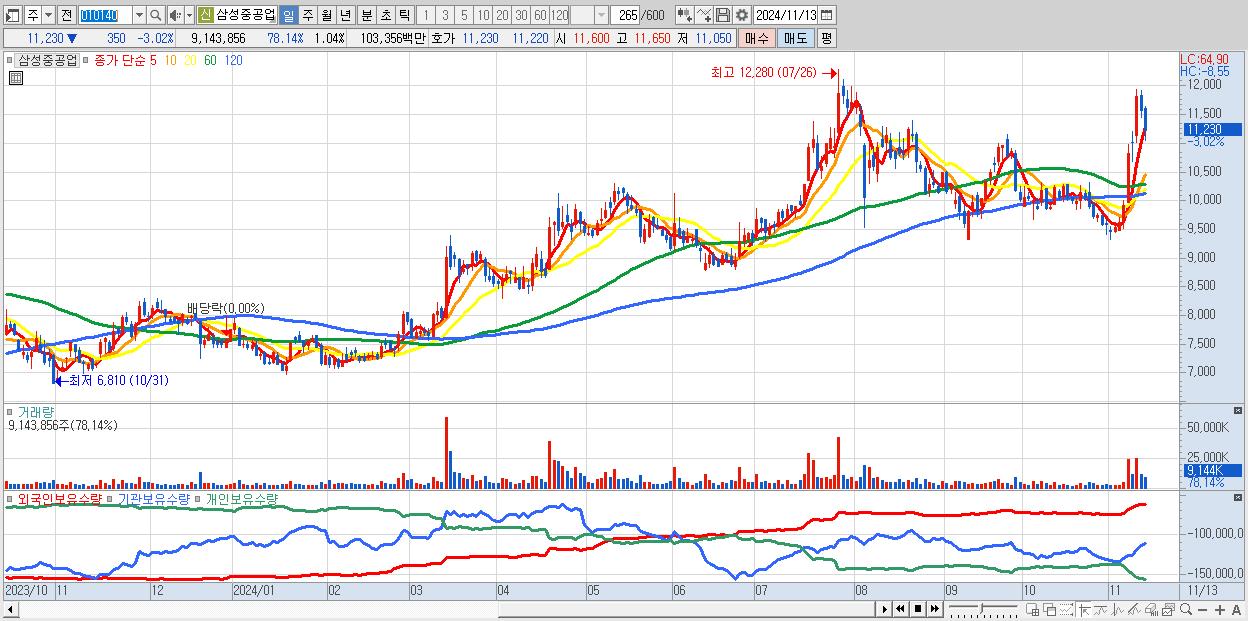This screenshot has width=1248, height=621.
Task: Expand the stock code history dropdown
Action: 139,15
